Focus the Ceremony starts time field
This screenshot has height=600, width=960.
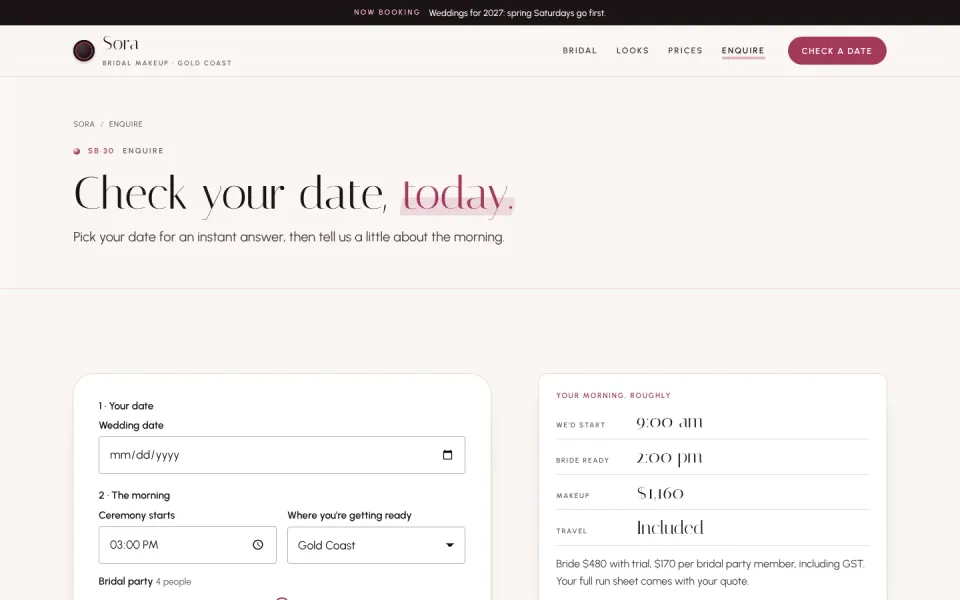click(187, 545)
